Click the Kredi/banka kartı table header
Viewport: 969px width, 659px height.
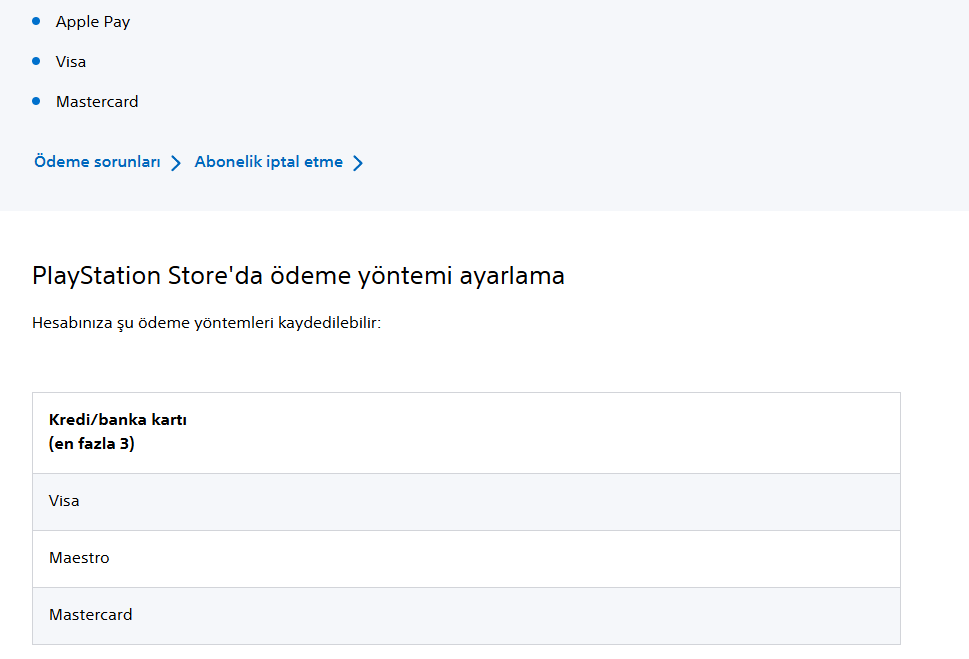point(467,433)
